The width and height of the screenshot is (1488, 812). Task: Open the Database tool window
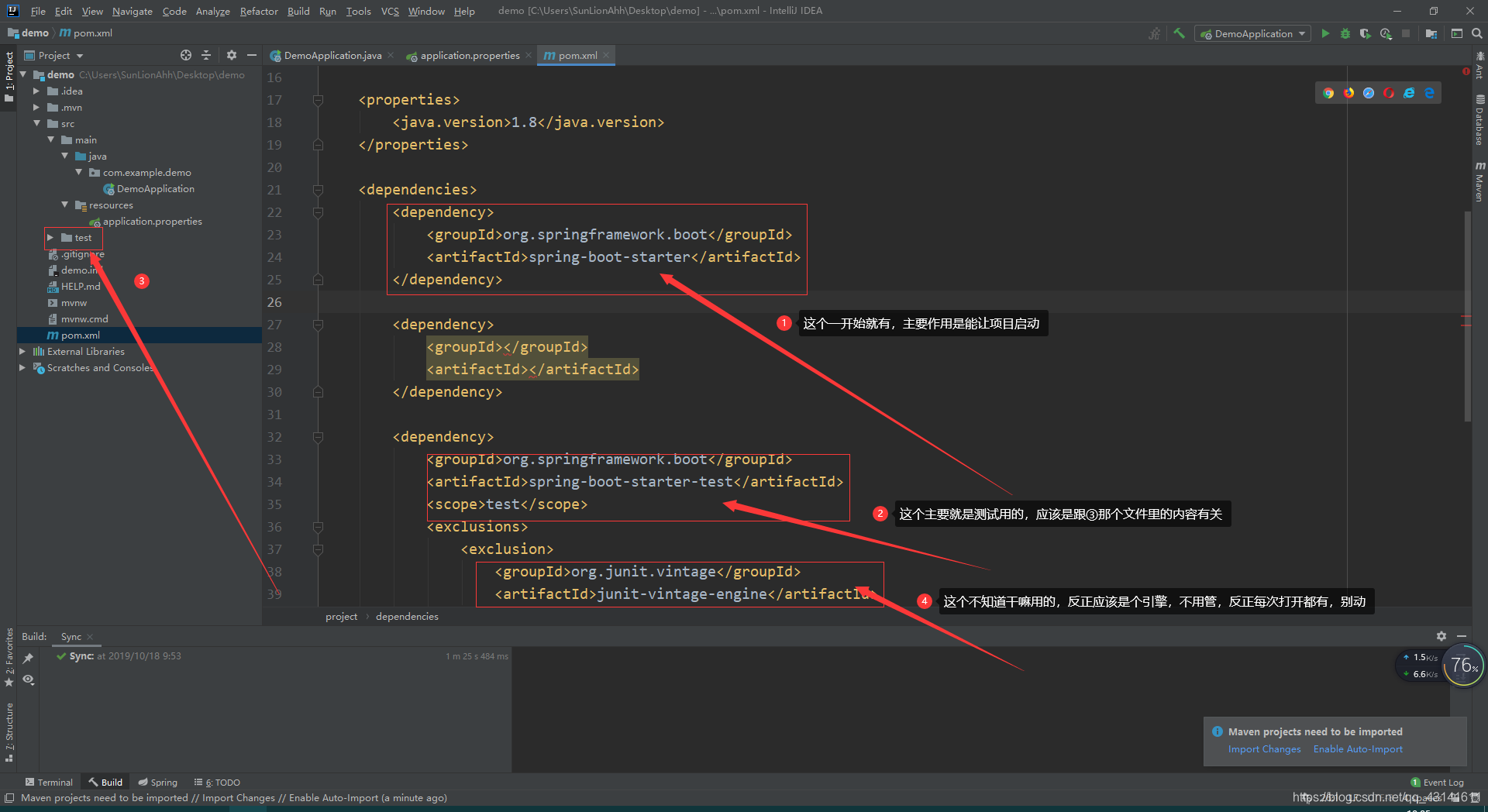point(1479,120)
